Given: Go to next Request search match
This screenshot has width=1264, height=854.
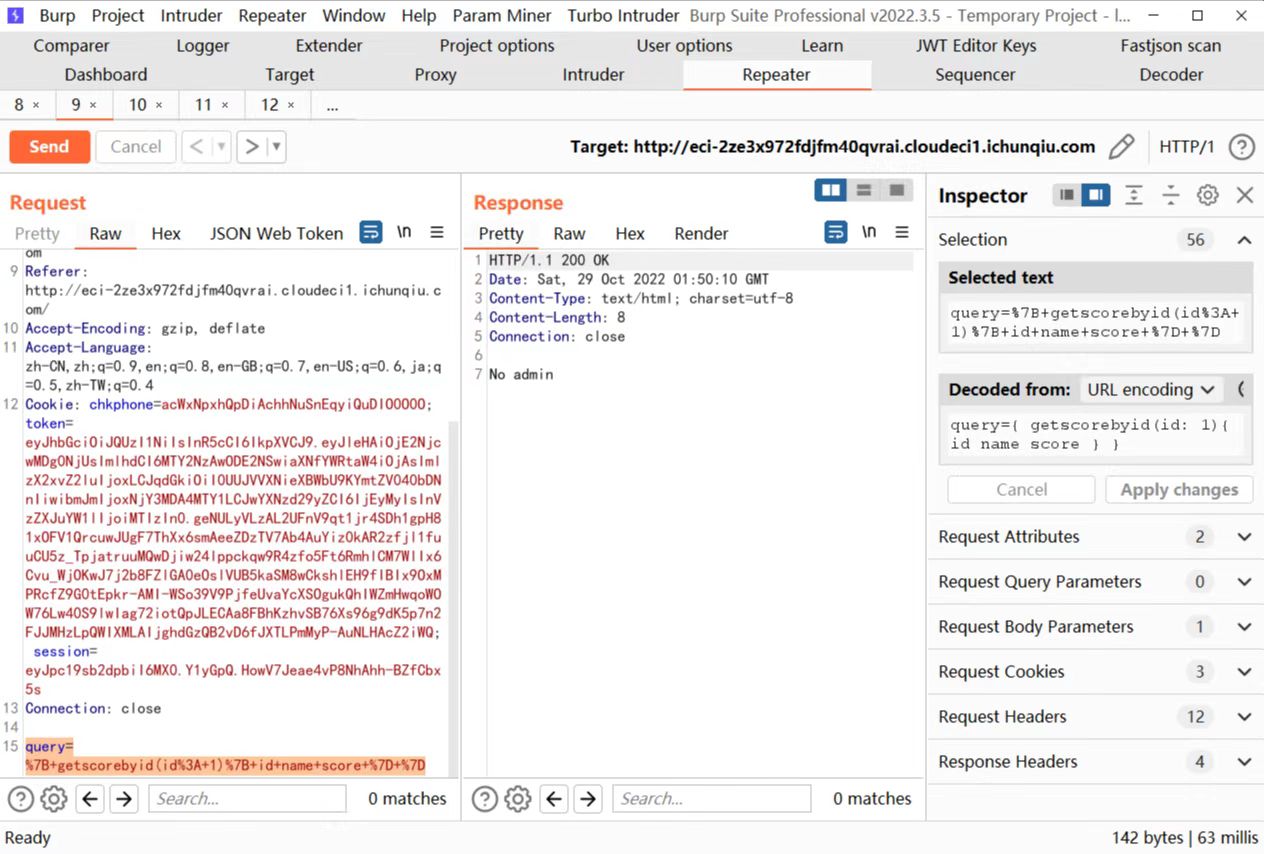Looking at the screenshot, I should pos(124,798).
